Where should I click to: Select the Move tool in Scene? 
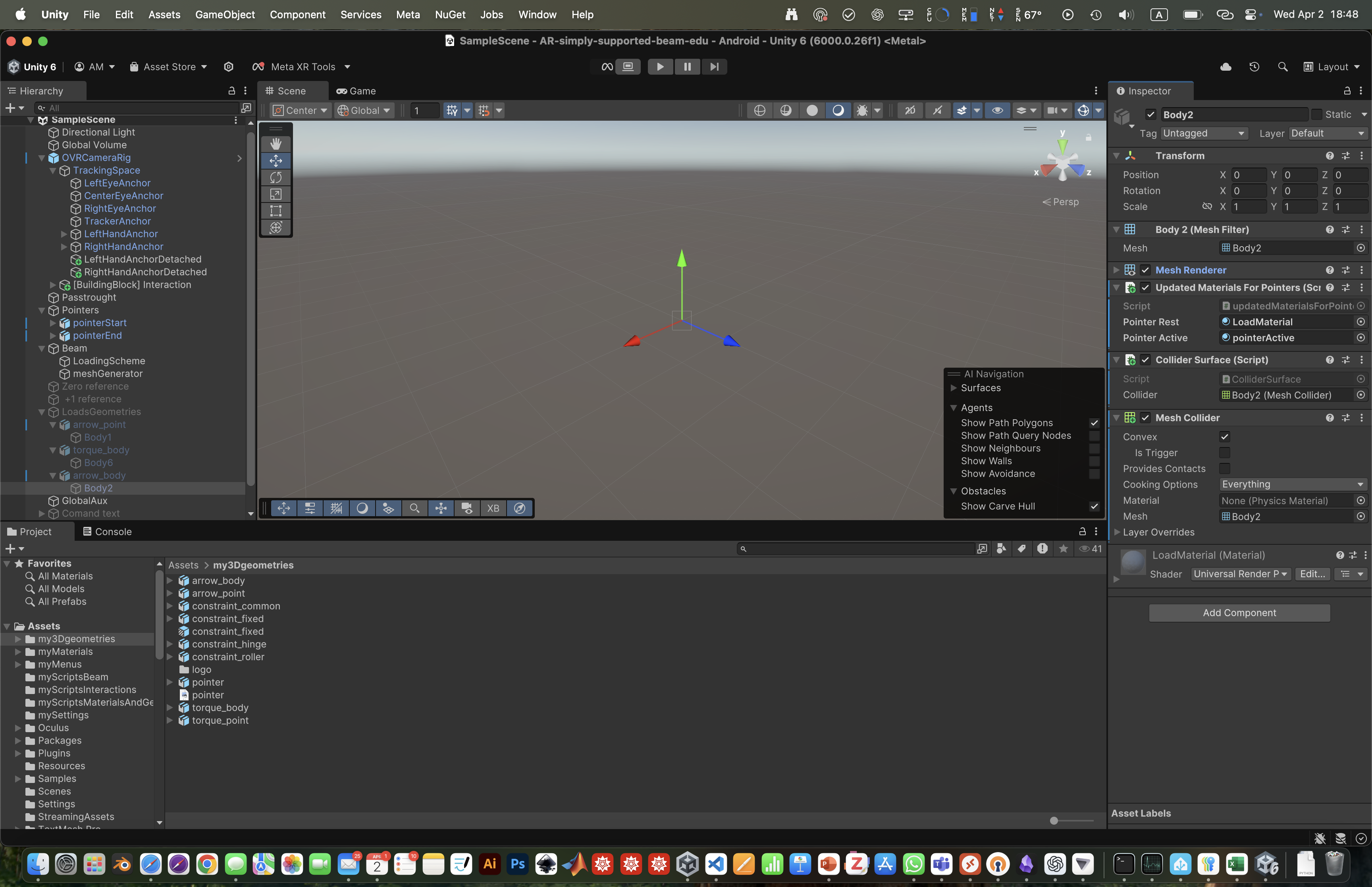276,160
